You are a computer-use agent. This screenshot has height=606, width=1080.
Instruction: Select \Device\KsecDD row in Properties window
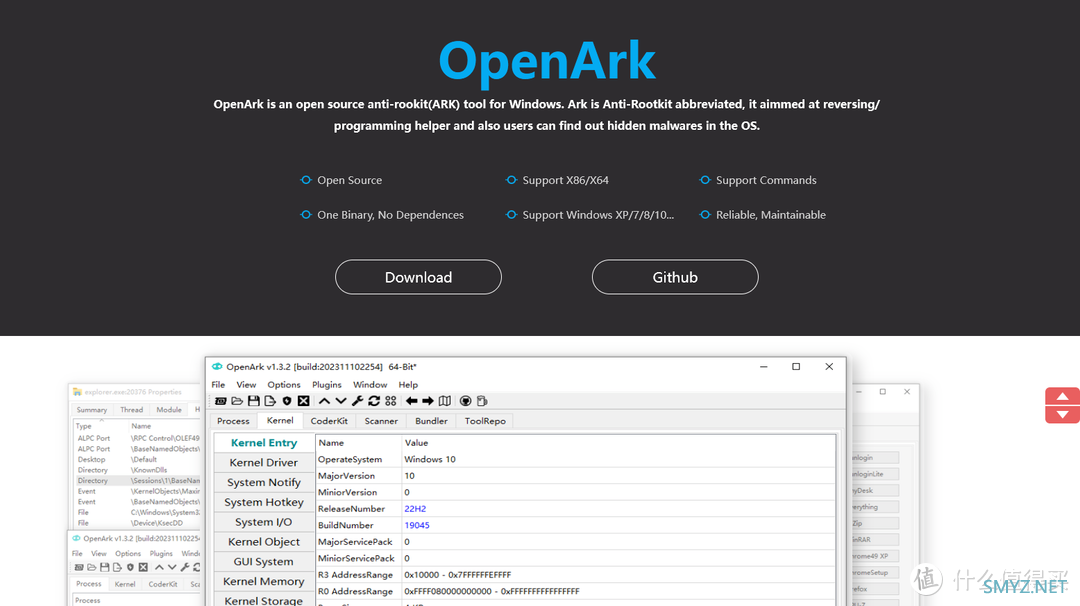tap(136, 523)
